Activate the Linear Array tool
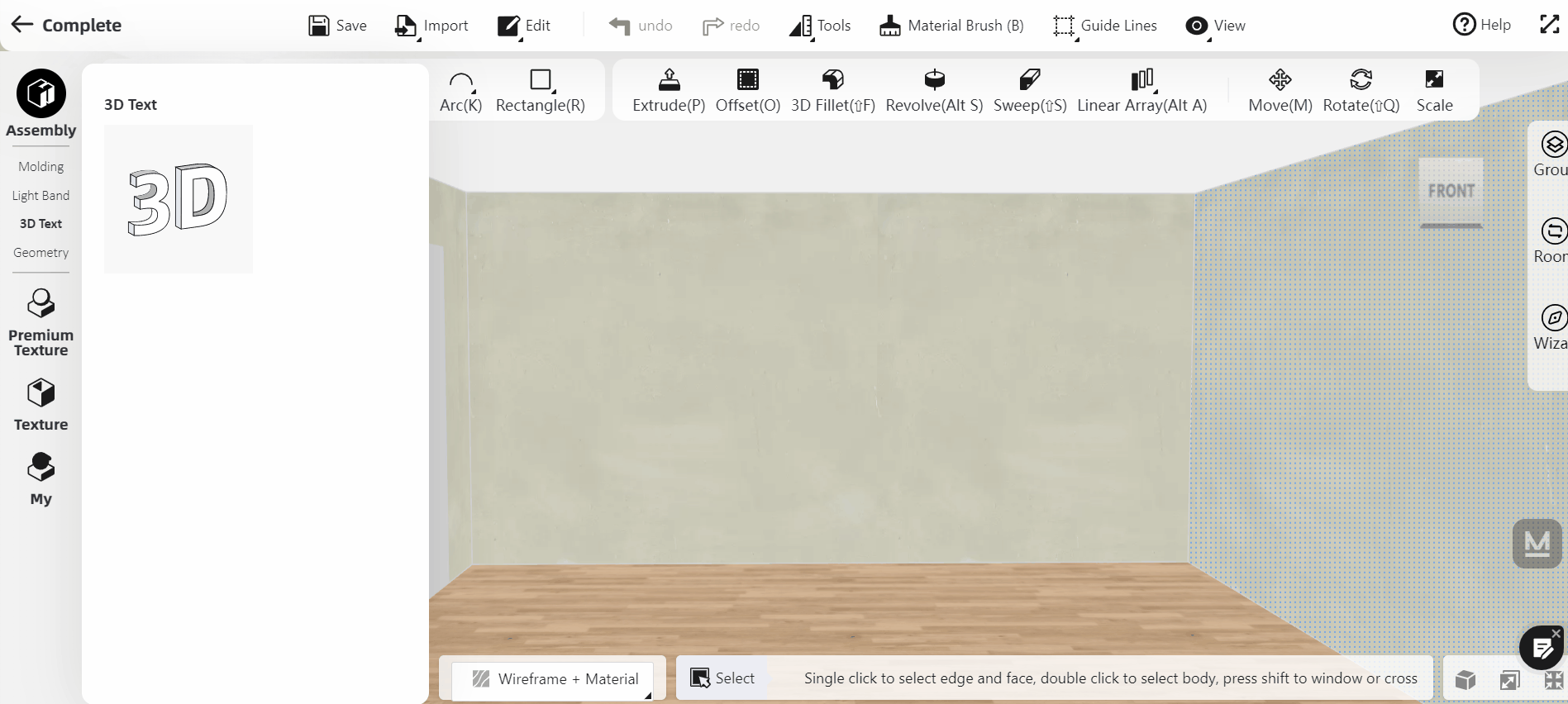This screenshot has height=704, width=1568. pos(1142,91)
